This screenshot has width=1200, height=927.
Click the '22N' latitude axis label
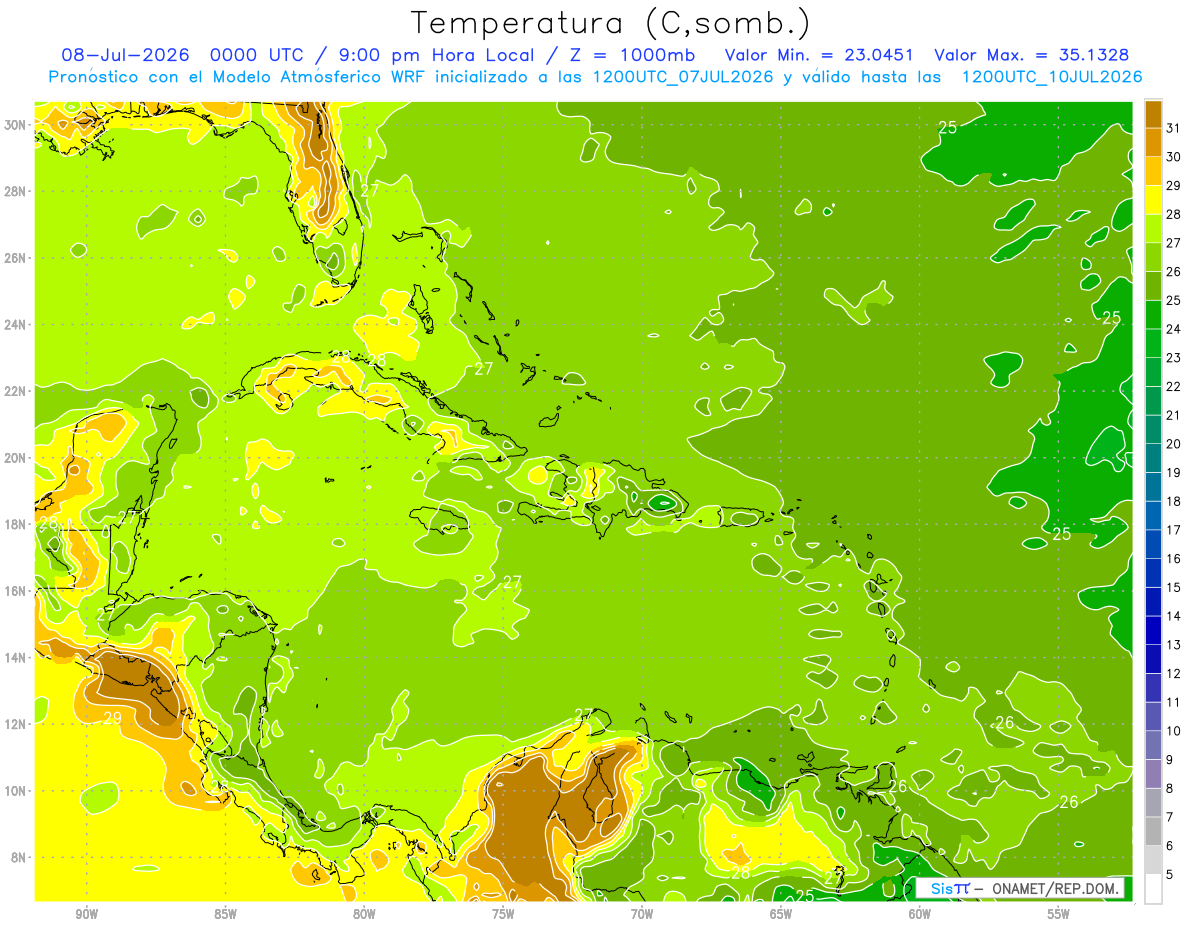point(16,391)
